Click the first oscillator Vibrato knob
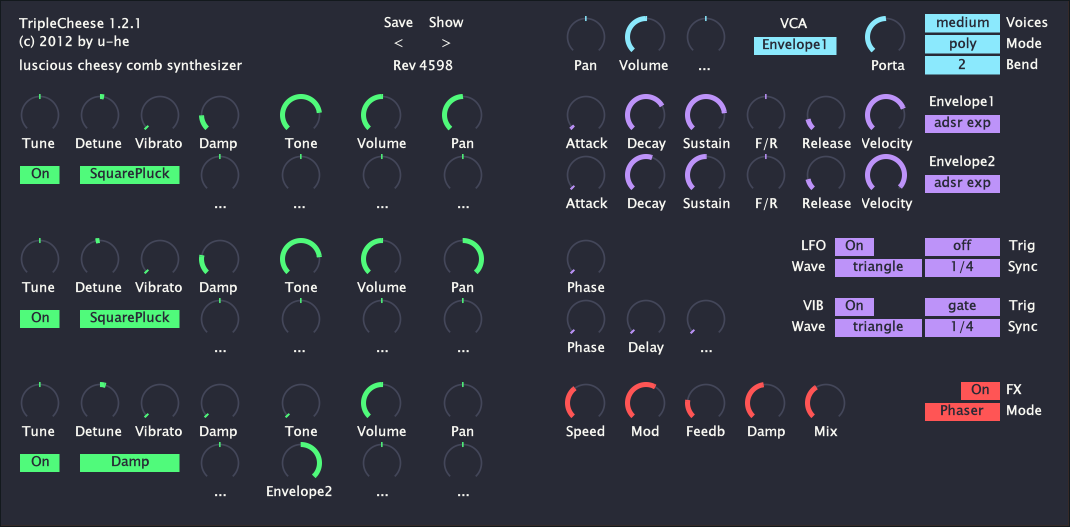Screen dimensions: 1070x527 [160, 114]
